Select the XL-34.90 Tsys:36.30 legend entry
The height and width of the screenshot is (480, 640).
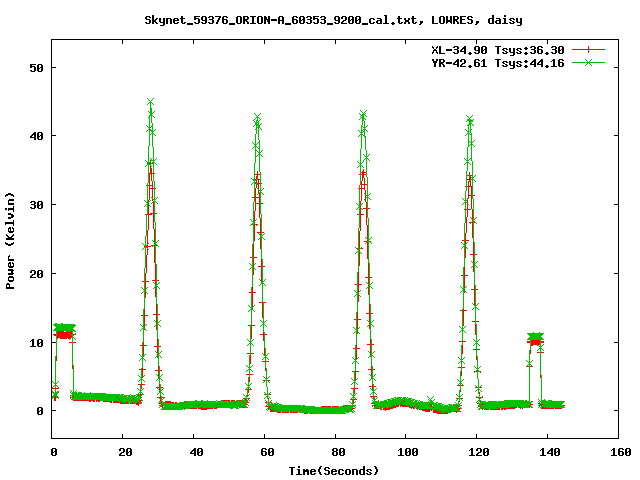(498, 50)
